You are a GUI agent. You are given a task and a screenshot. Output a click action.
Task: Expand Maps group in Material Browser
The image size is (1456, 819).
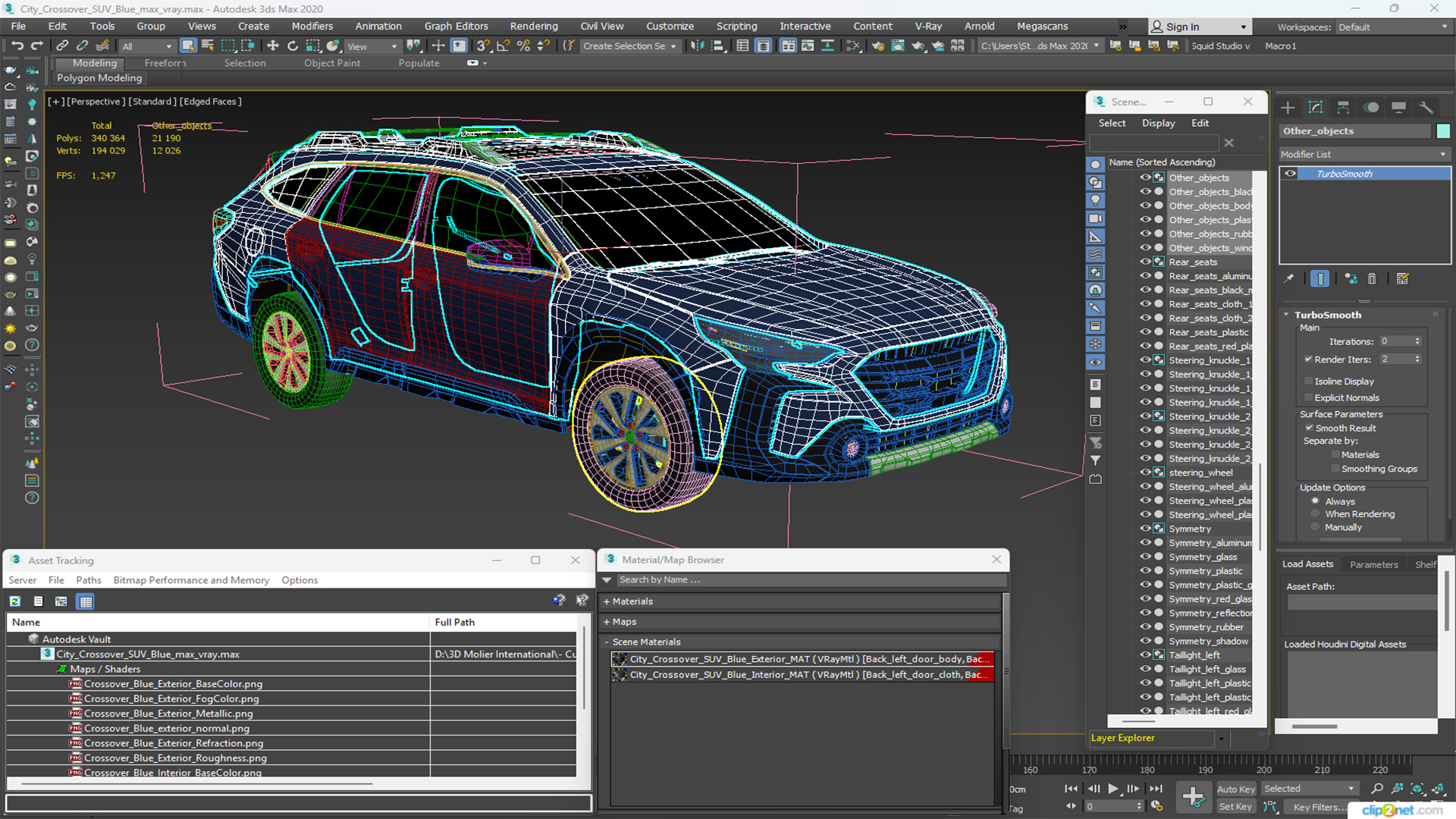607,622
